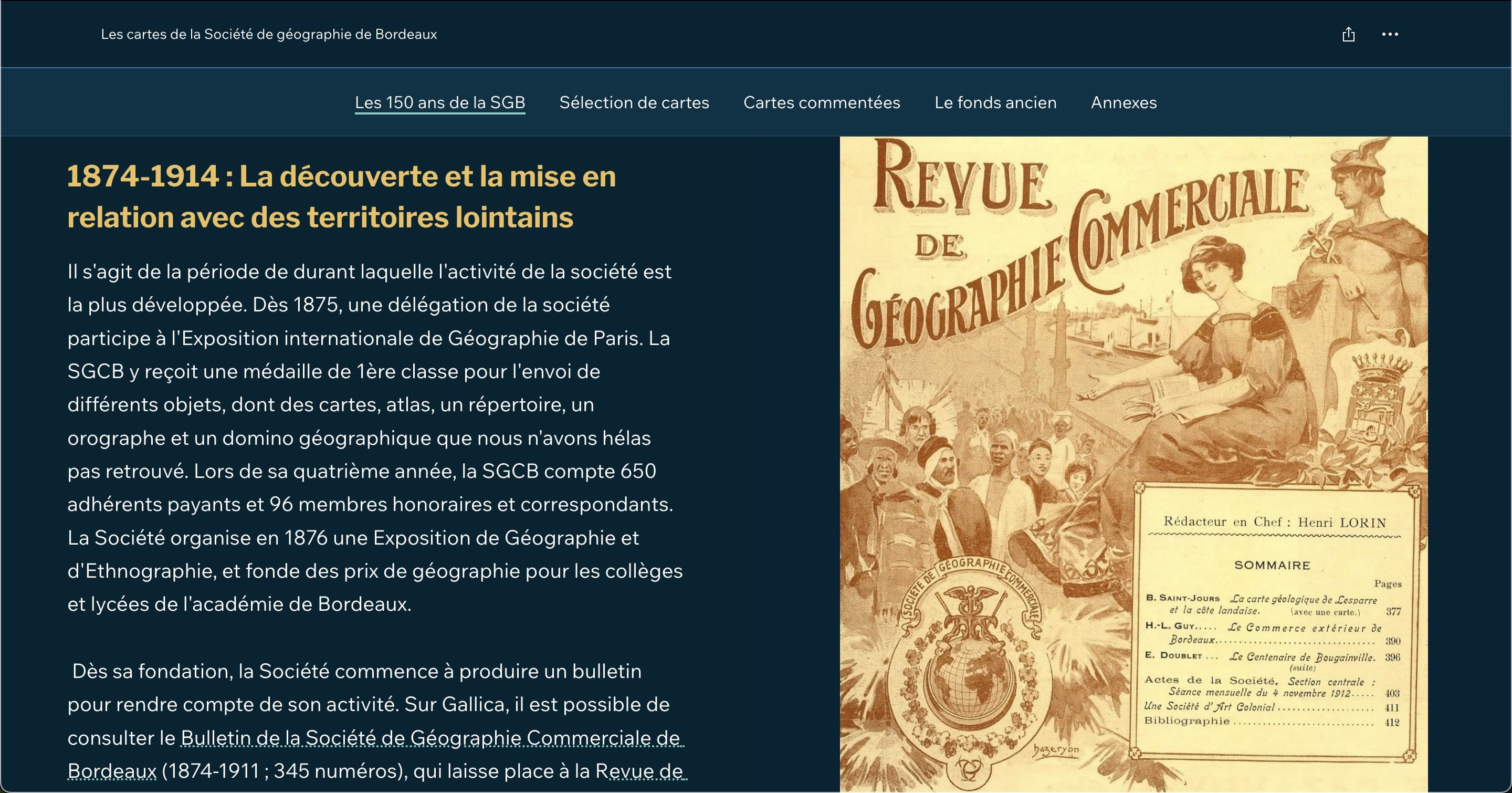Follow the 'Revue de' hyperlink
1512x793 pixels.
pos(640,771)
